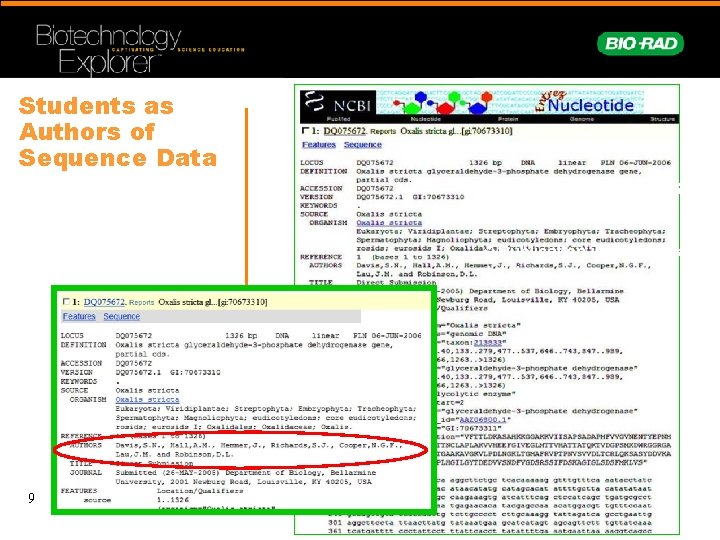The image size is (720, 540).
Task: Open the Oxalis stricta organism link in the green-framed inset
Action: click(147, 399)
